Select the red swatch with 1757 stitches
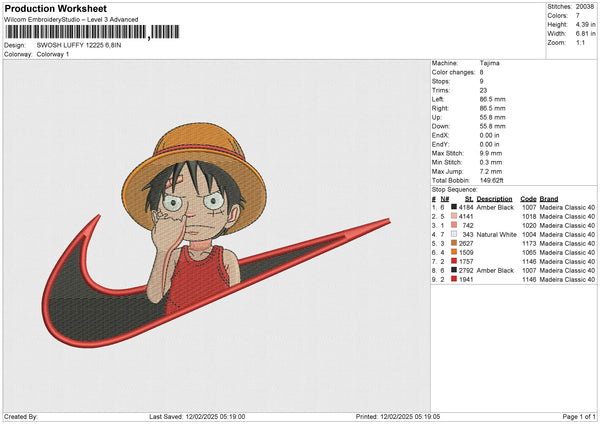The height and width of the screenshot is (424, 600). coord(454,261)
